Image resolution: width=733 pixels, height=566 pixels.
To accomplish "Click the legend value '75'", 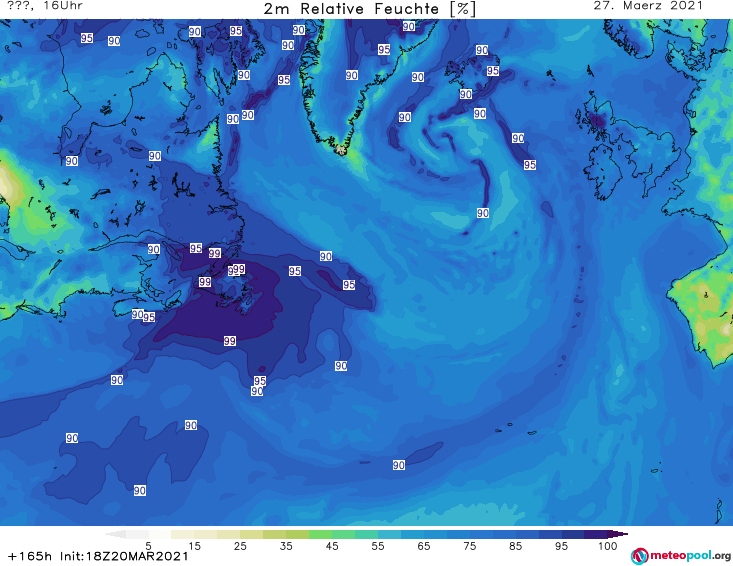I will point(469,545).
